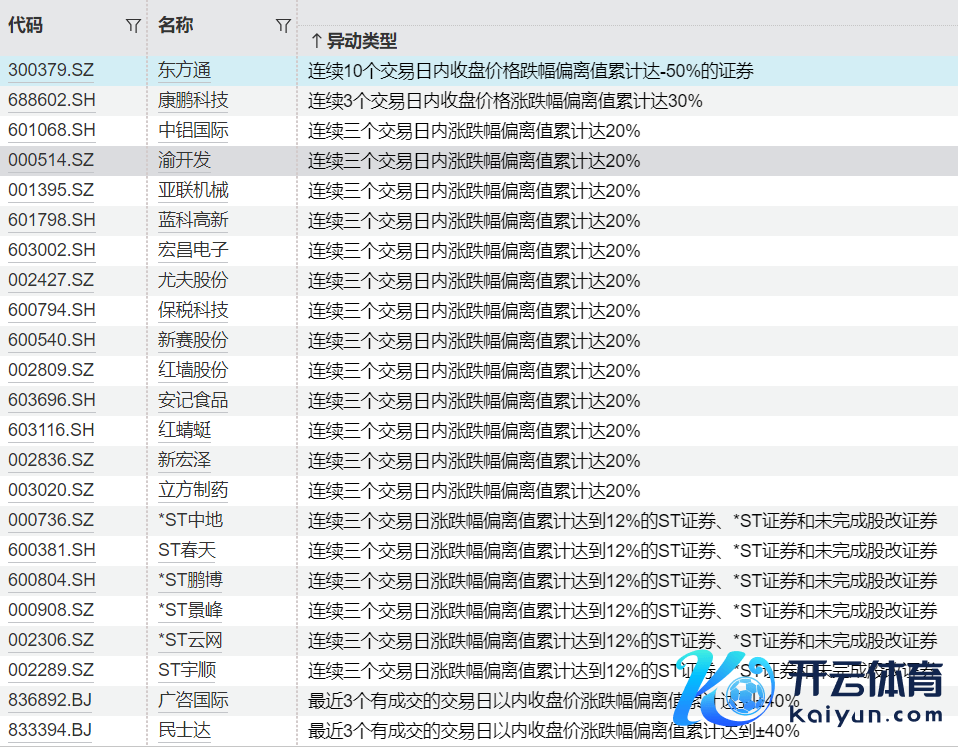Click the 中铝国际 stock name
958x748 pixels.
193,131
